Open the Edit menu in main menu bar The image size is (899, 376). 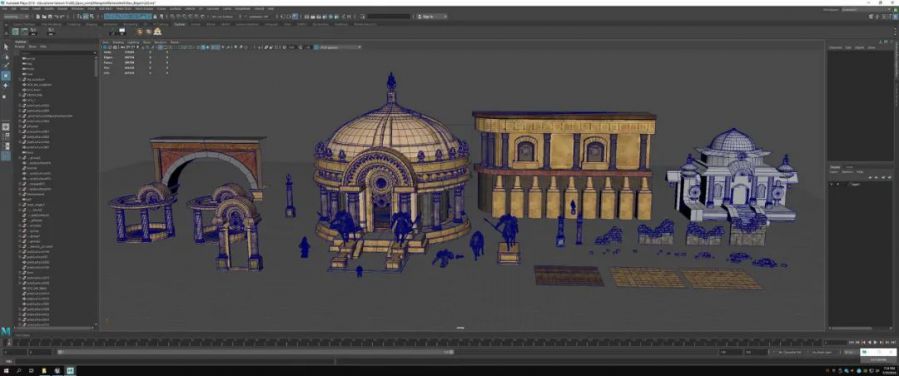[13, 9]
